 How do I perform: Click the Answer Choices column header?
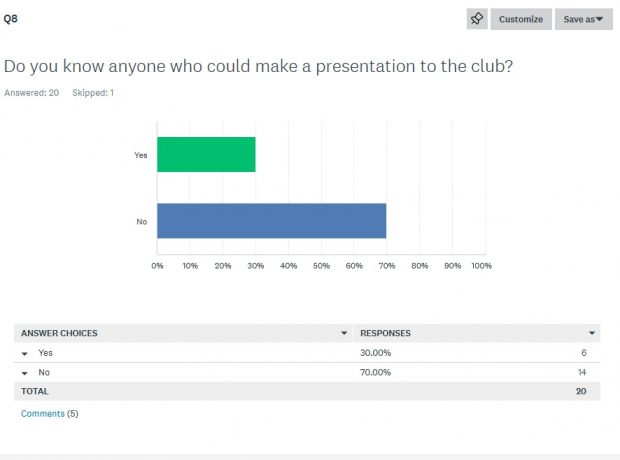tap(60, 333)
